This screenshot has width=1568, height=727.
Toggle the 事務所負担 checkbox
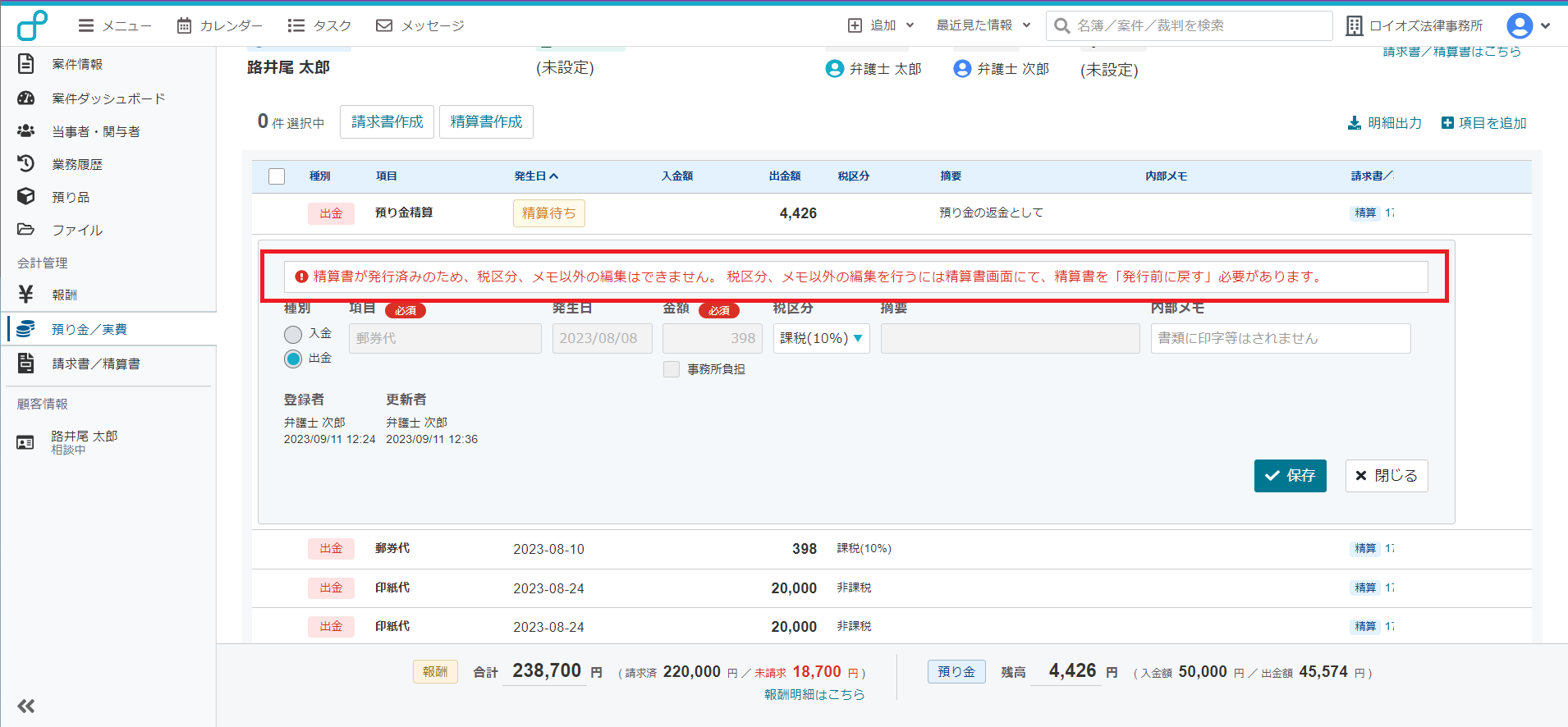click(672, 369)
